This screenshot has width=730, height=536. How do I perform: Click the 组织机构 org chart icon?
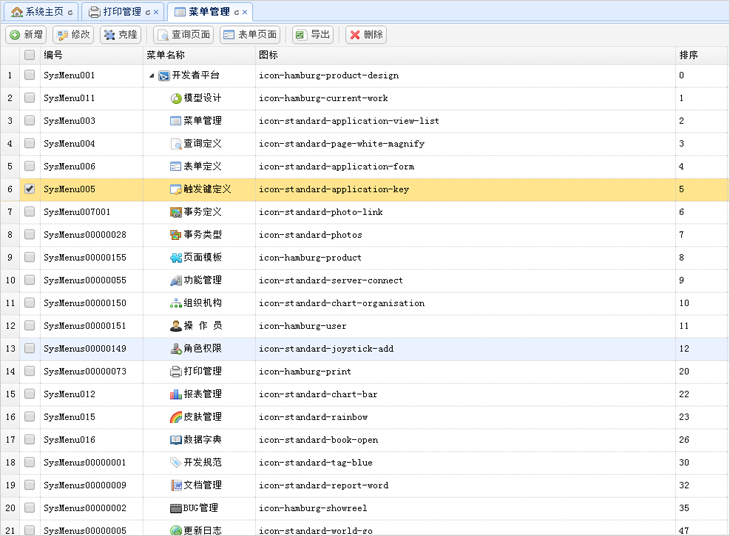[176, 303]
